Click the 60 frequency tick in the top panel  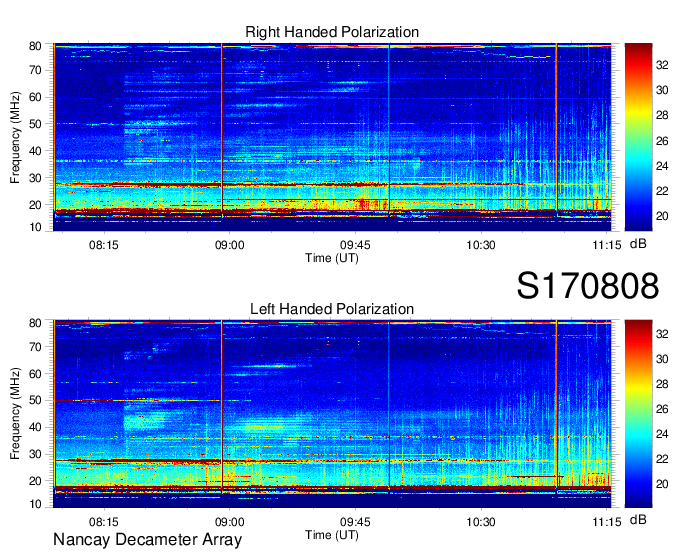pos(35,97)
